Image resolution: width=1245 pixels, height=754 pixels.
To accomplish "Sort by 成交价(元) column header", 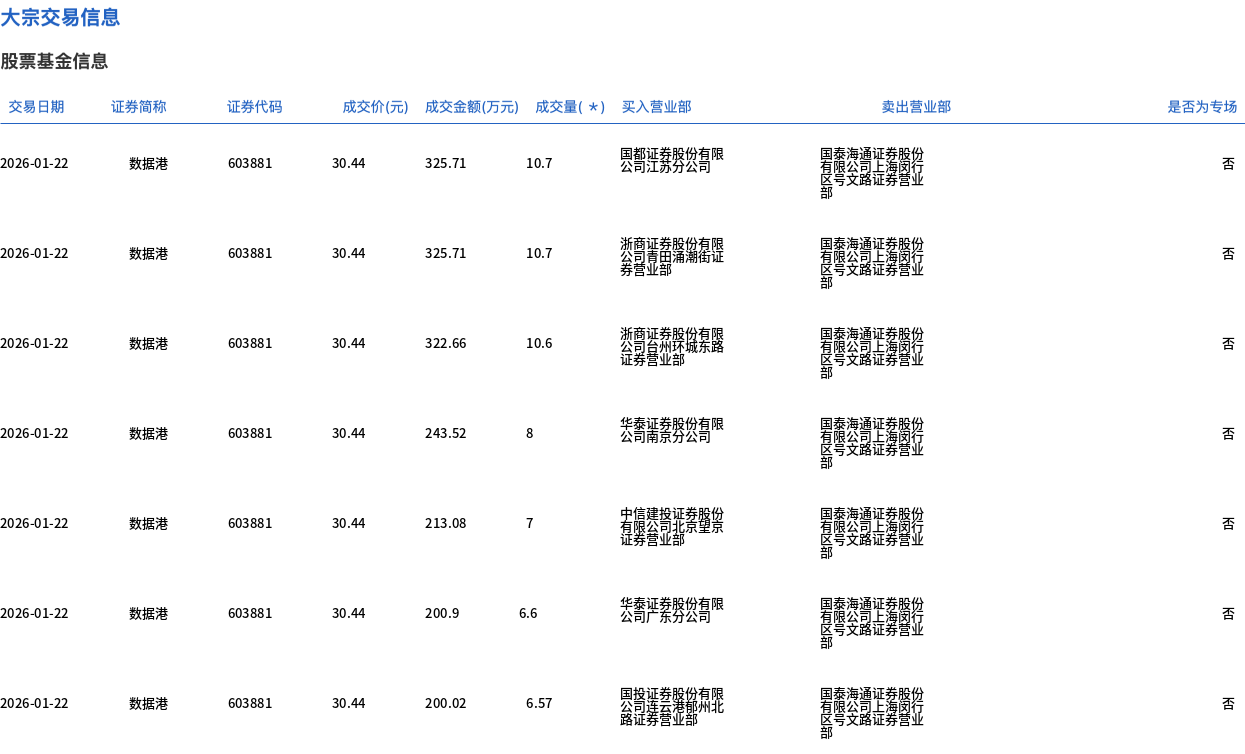I will pos(375,107).
